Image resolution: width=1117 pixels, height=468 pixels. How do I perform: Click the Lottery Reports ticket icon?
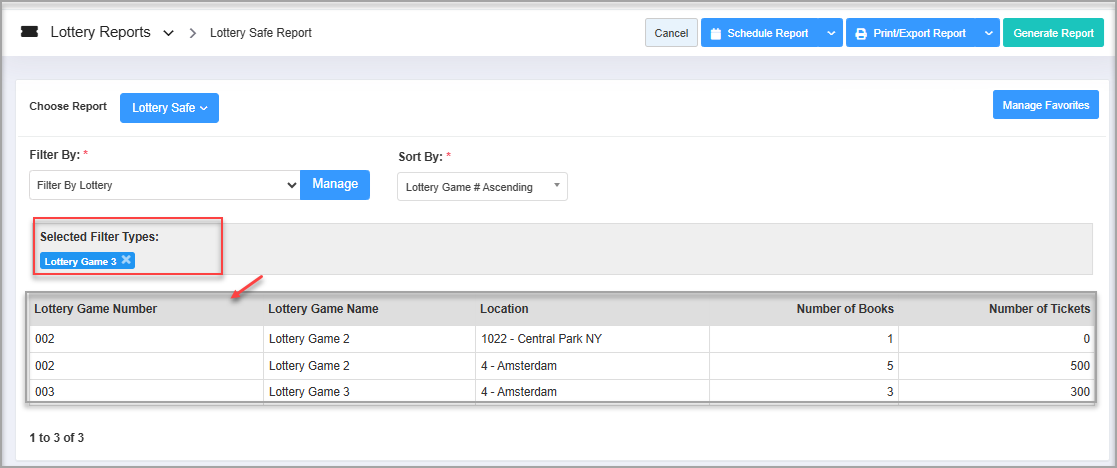pos(30,32)
